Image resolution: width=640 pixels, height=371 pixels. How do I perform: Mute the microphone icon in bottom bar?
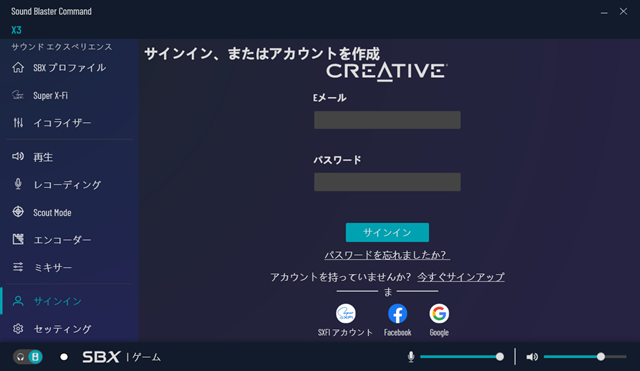point(411,357)
